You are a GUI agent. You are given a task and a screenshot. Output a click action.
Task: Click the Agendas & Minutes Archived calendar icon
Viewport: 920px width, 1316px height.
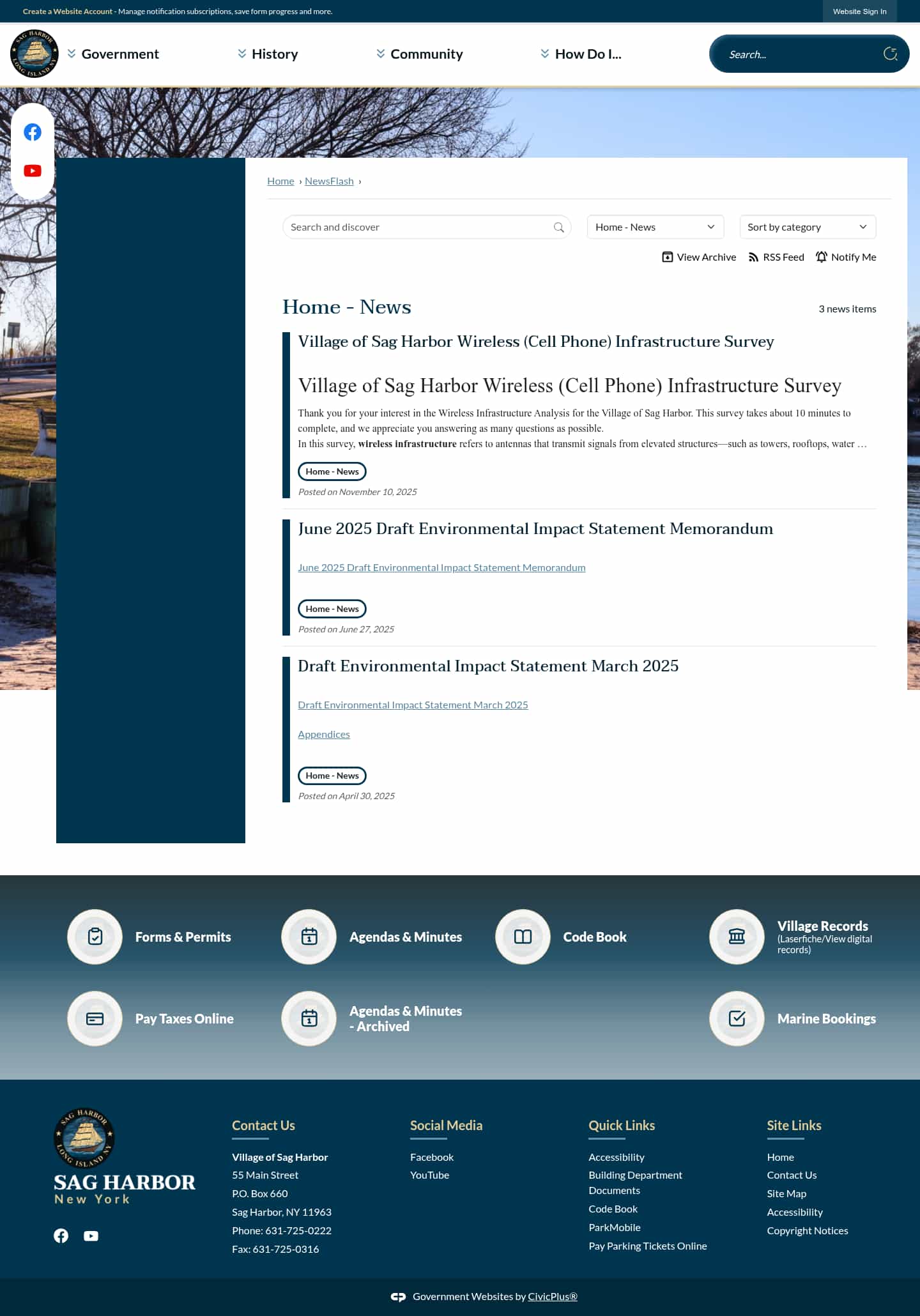click(x=309, y=1018)
